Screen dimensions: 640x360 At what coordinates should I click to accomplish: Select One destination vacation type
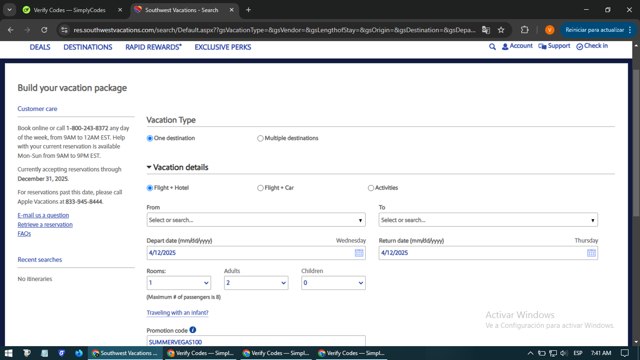pos(150,138)
